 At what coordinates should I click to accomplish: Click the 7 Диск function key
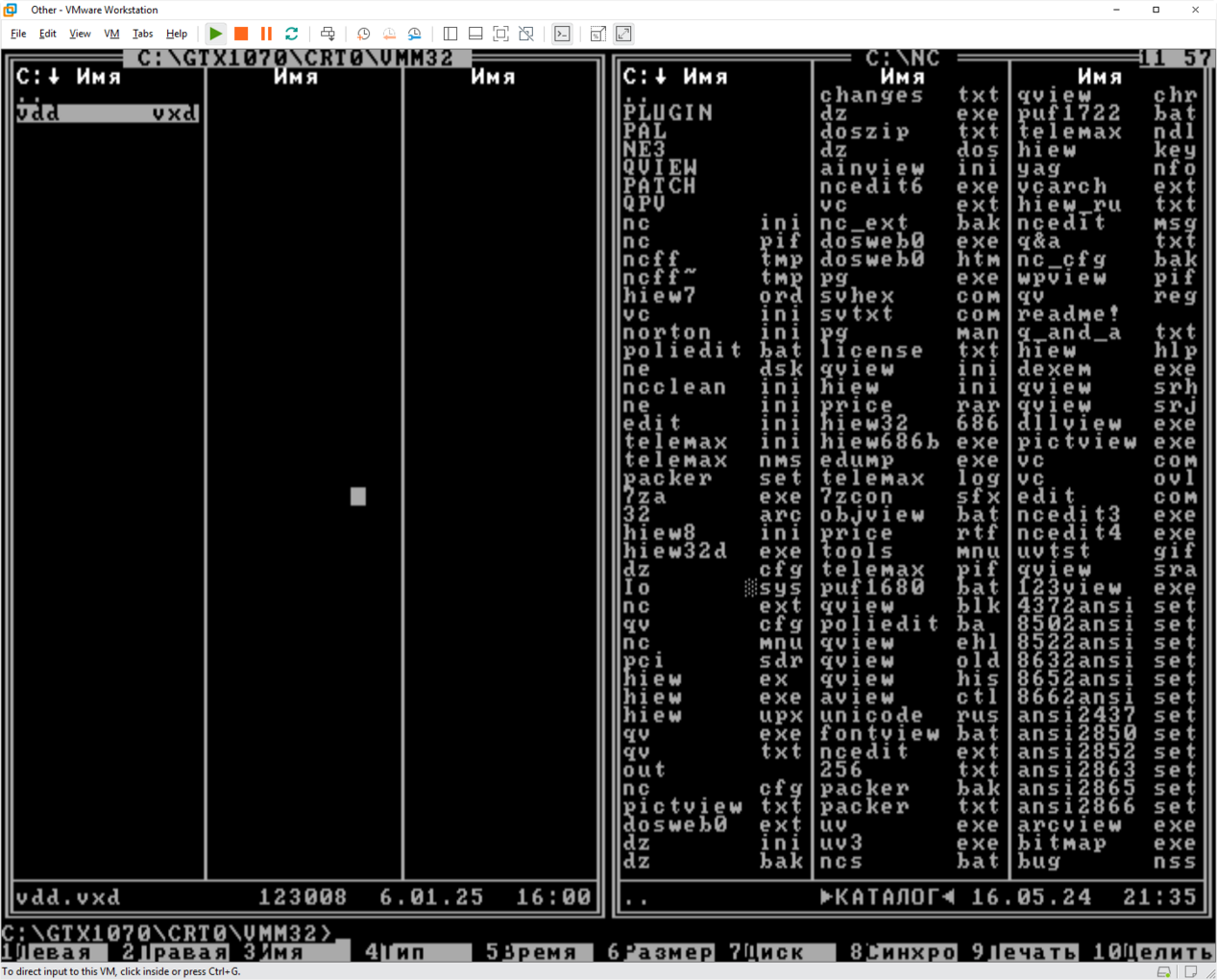[782, 952]
